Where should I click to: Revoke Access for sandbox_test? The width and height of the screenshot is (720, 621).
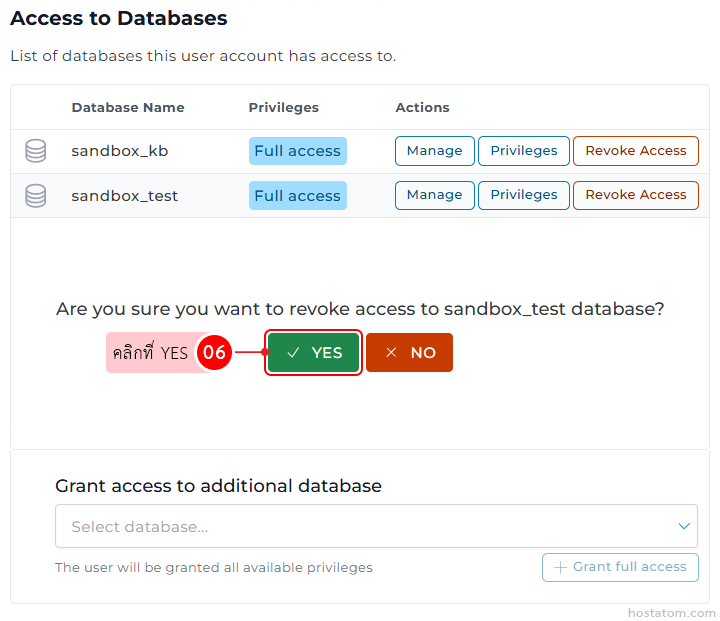pyautogui.click(x=636, y=195)
